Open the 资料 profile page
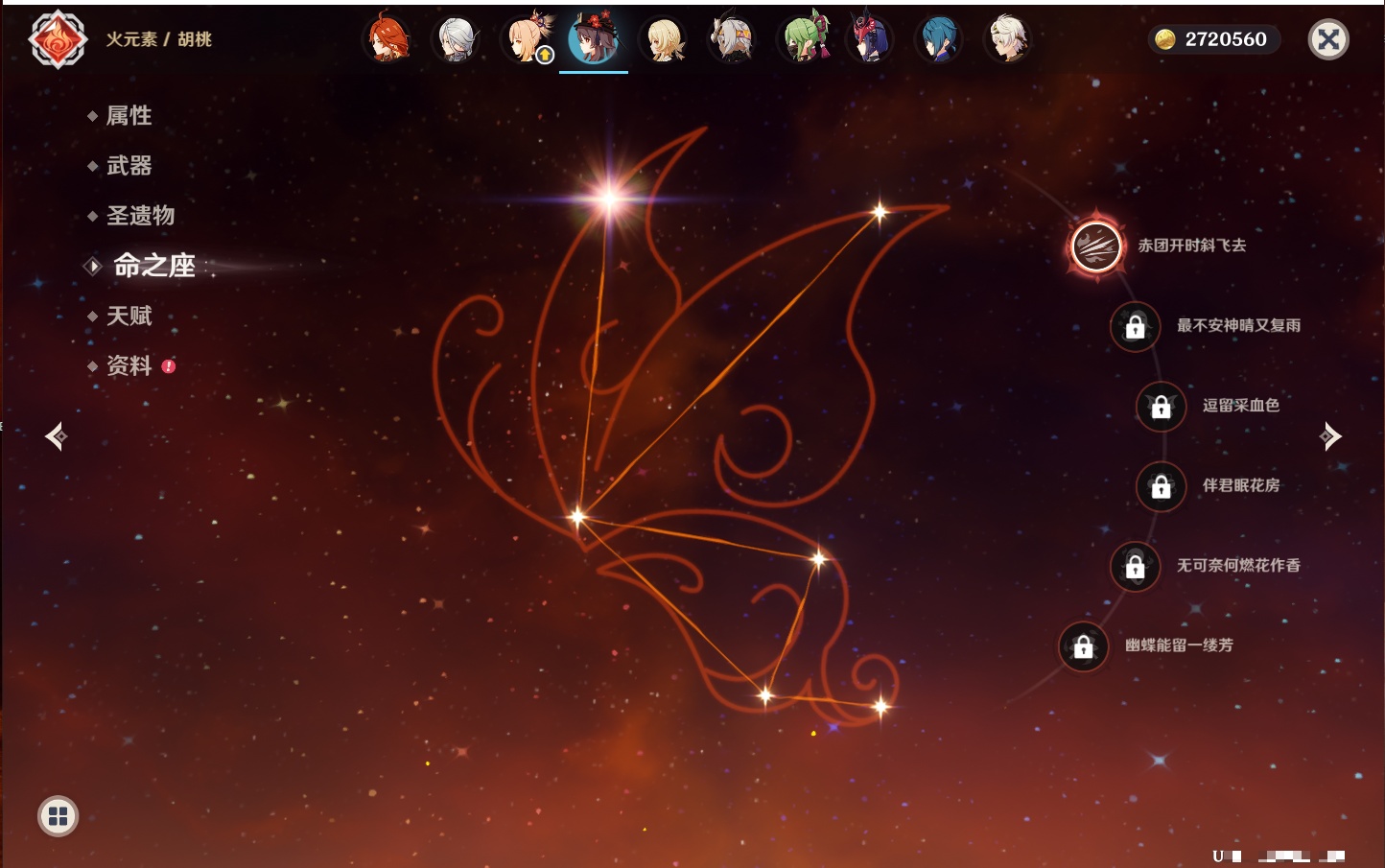Screen dimensions: 1385x868 tap(130, 365)
